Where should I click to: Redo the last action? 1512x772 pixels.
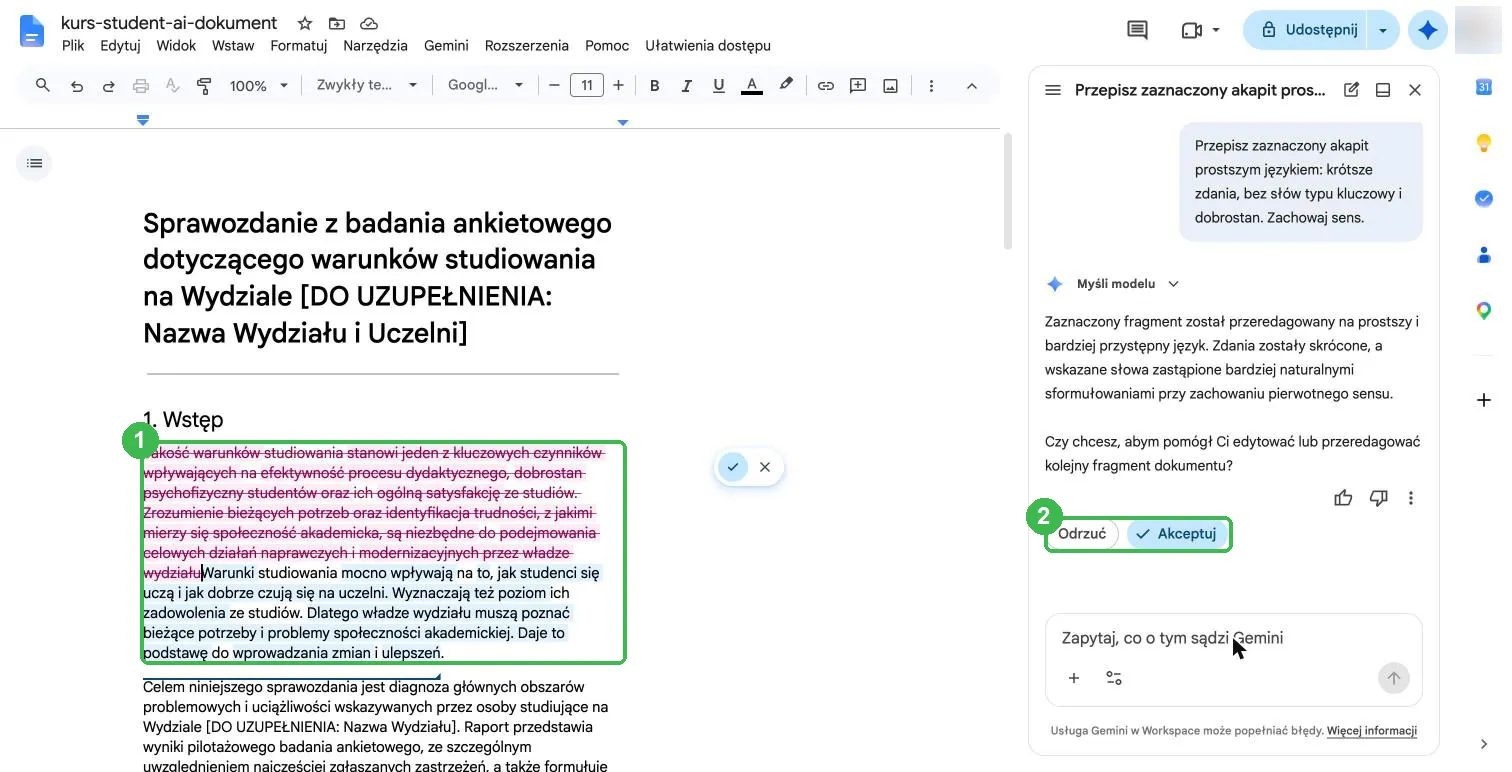pyautogui.click(x=108, y=86)
